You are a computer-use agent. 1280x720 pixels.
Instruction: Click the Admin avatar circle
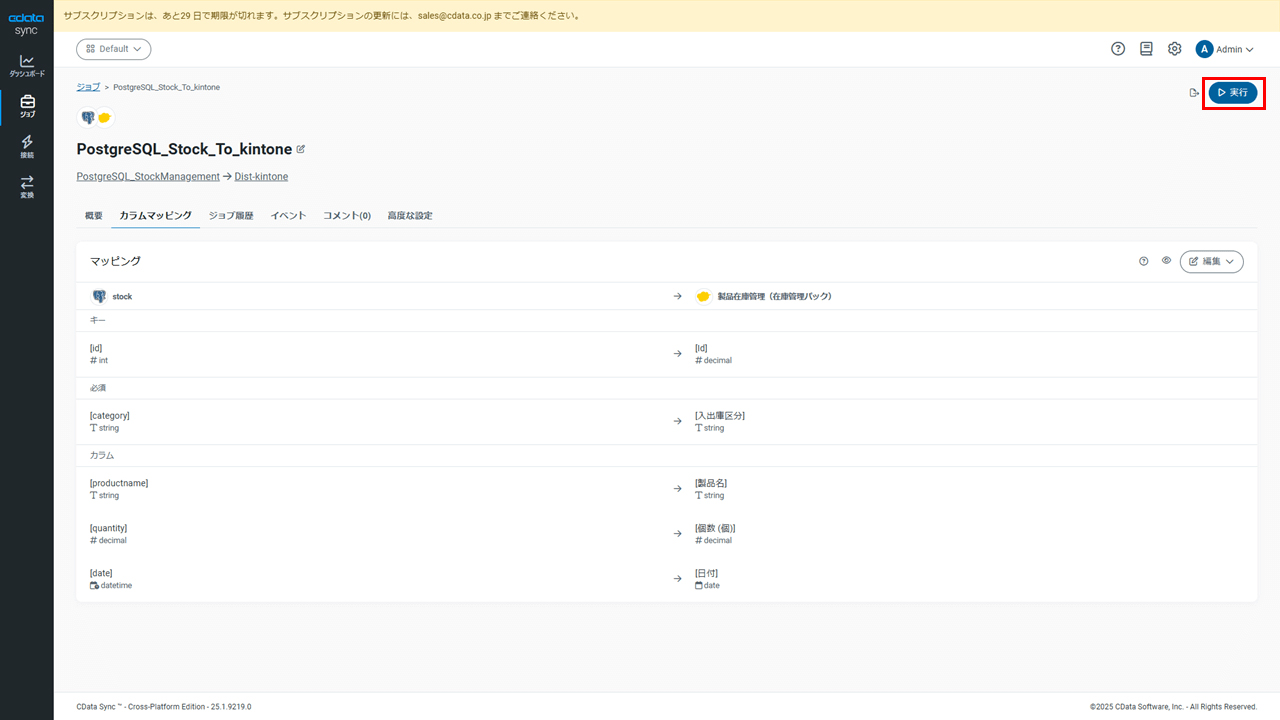pos(1204,49)
